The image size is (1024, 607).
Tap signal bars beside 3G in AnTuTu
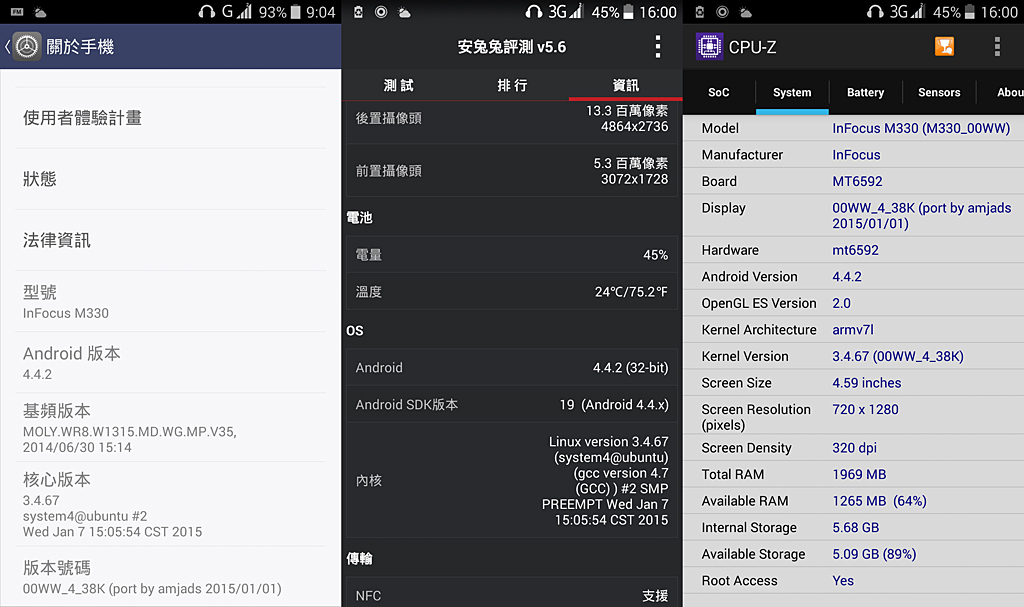click(576, 12)
